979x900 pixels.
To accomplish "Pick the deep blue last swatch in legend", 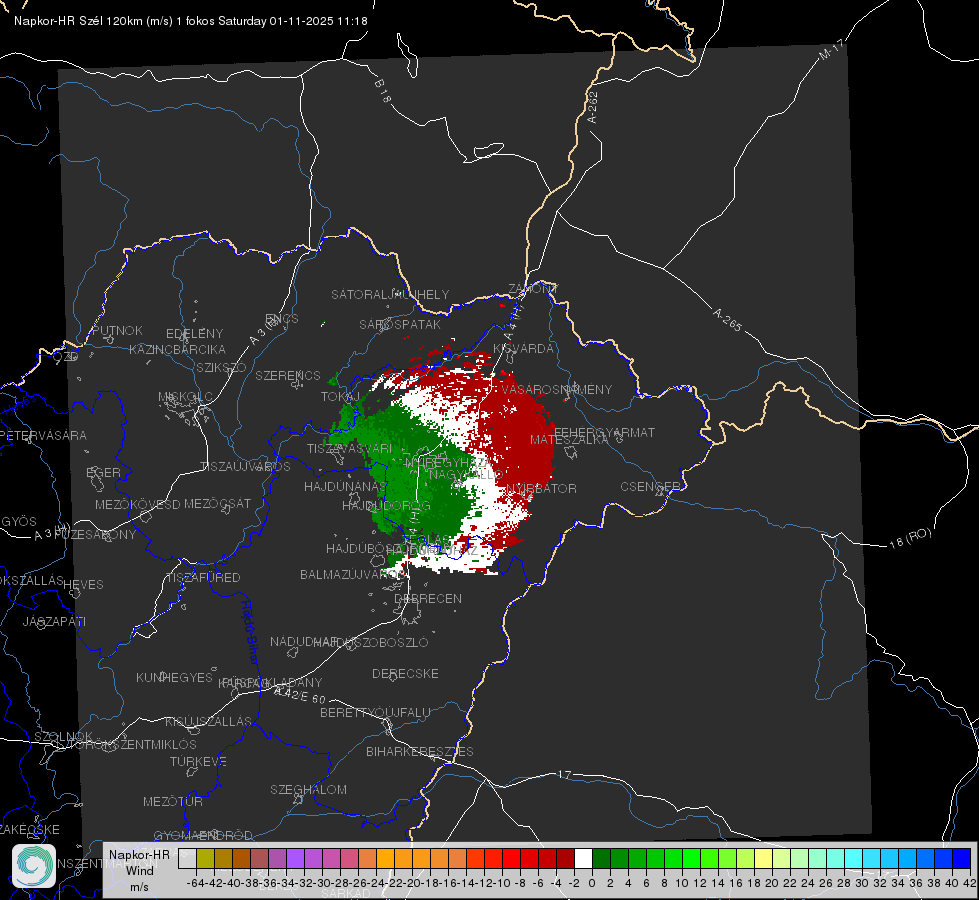I will [962, 859].
